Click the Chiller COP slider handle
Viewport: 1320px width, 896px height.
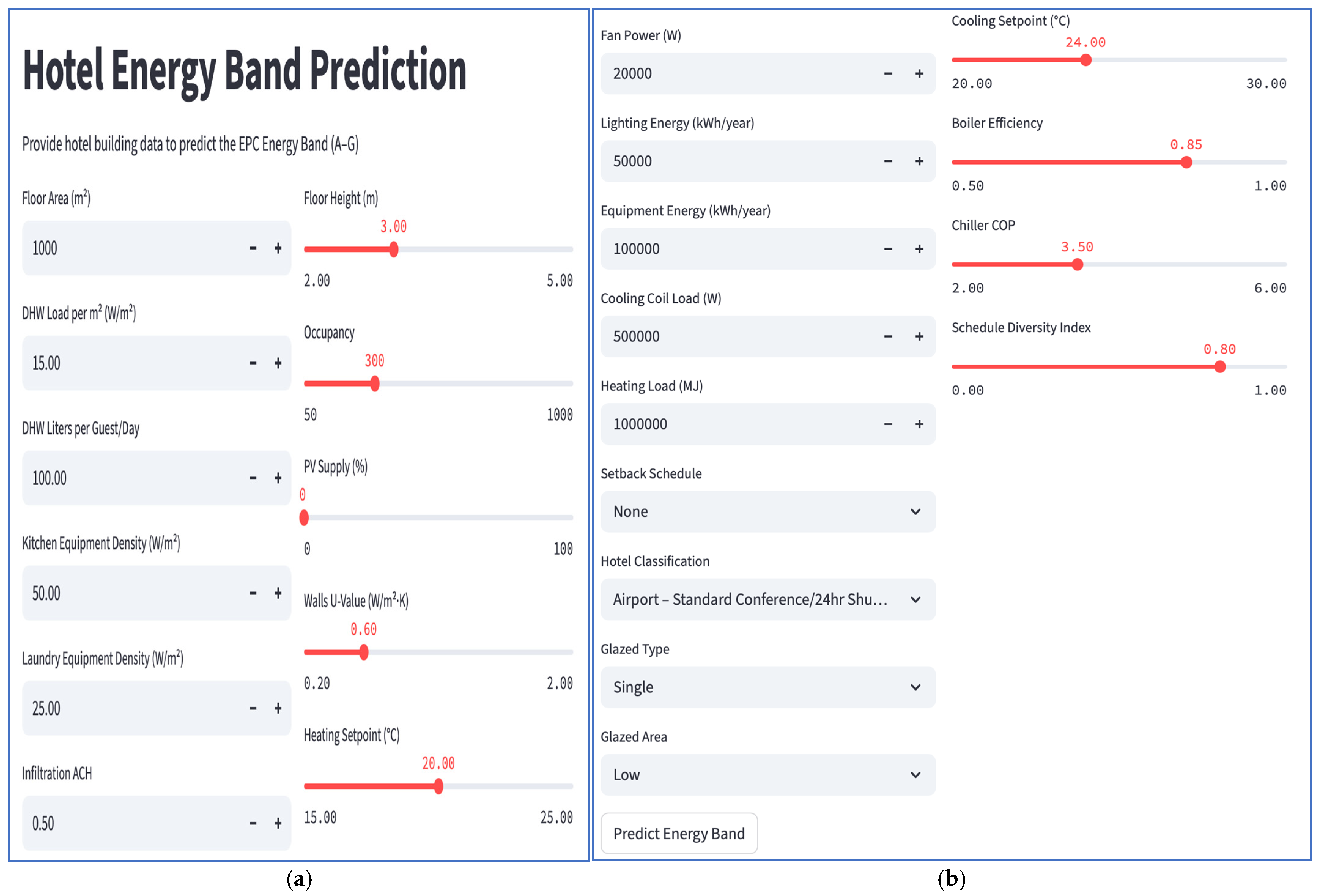point(1077,265)
